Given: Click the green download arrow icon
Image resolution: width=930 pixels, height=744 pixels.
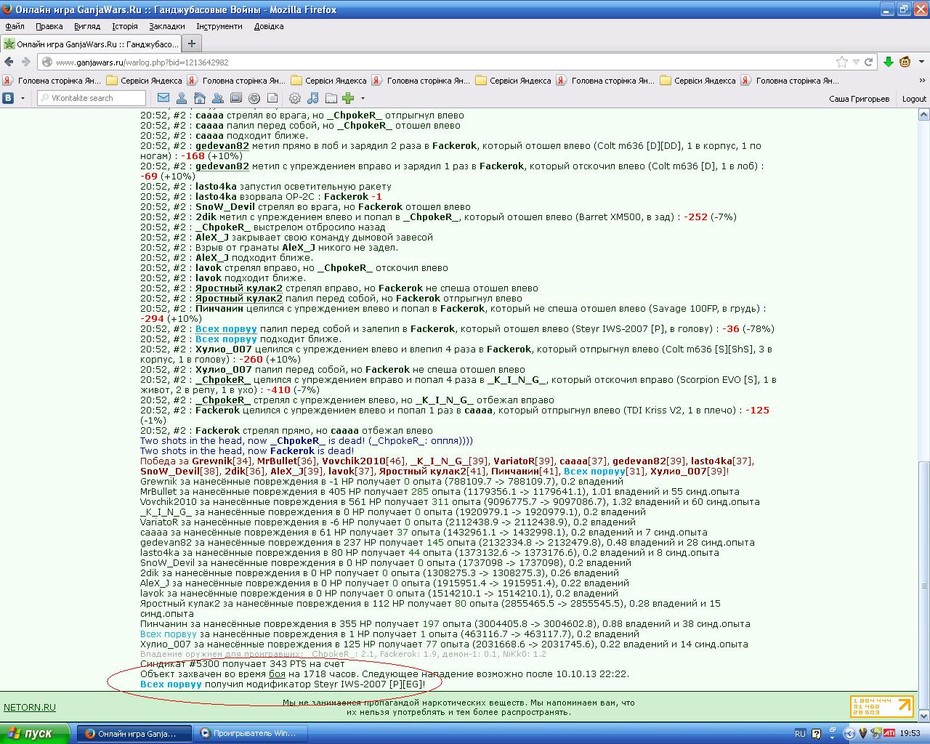Looking at the screenshot, I should coord(888,62).
